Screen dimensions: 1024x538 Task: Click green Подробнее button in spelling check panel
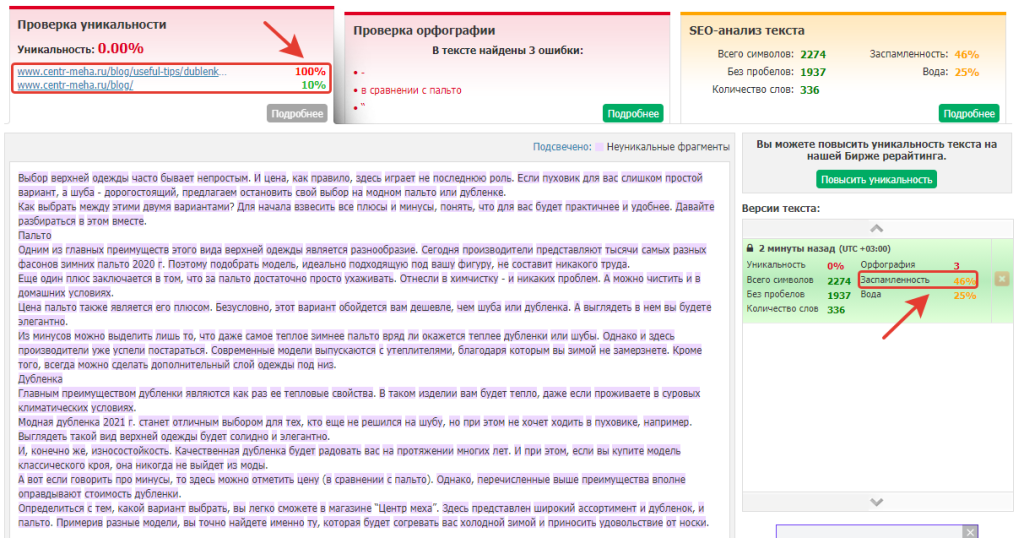(633, 113)
